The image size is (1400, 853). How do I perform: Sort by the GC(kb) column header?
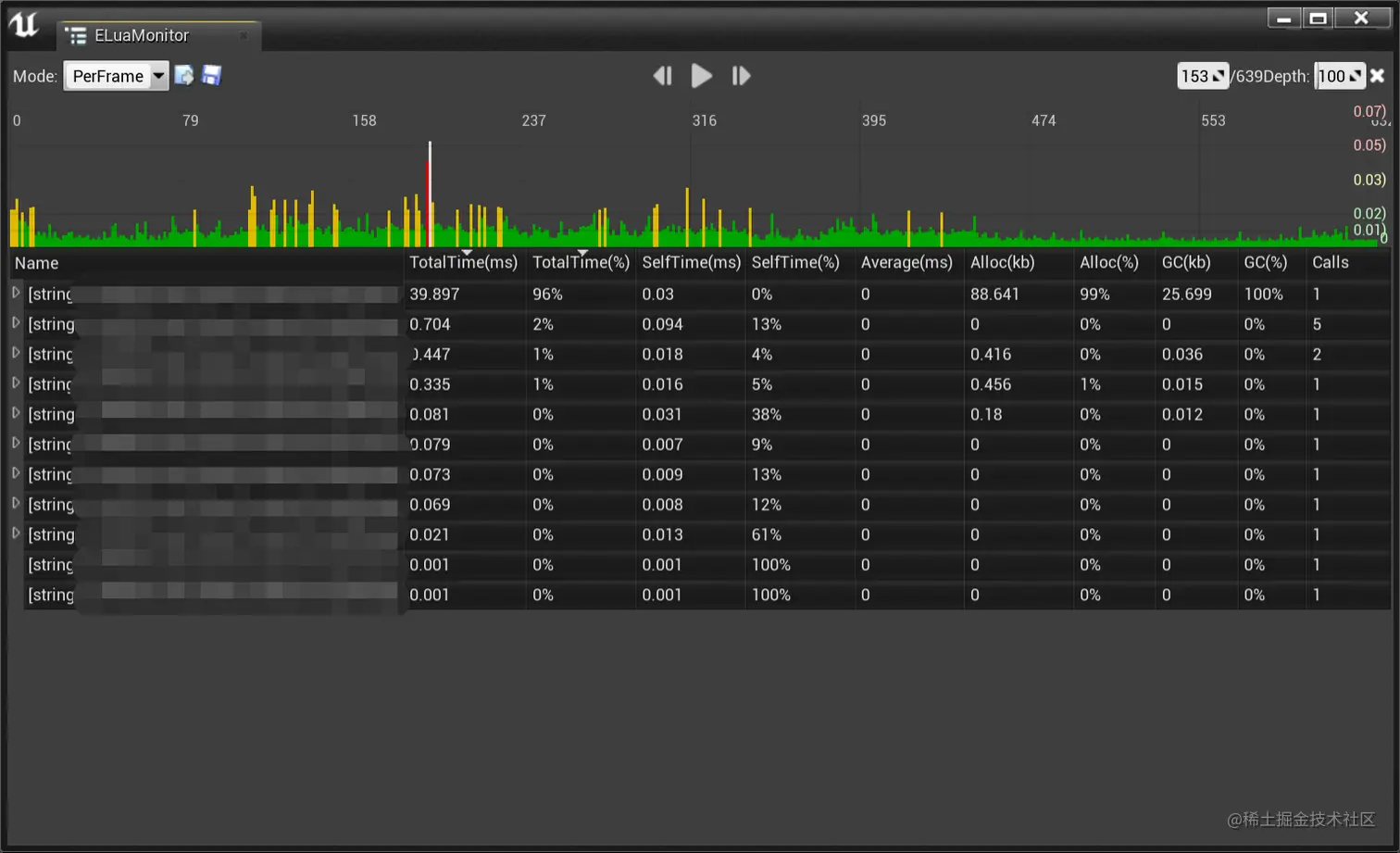tap(1196, 263)
